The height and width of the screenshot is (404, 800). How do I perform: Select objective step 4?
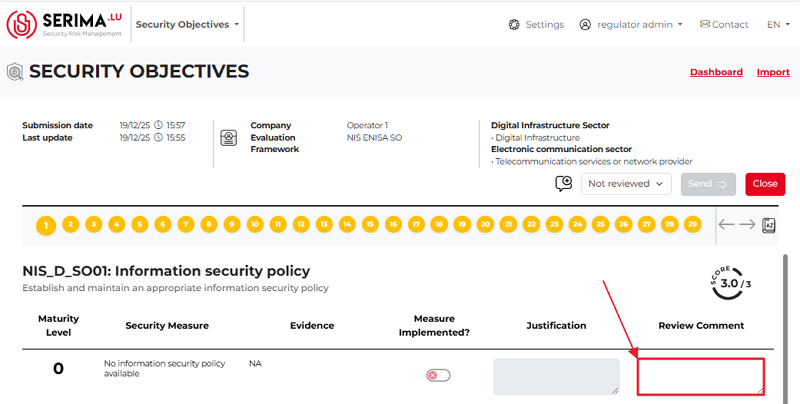117,224
